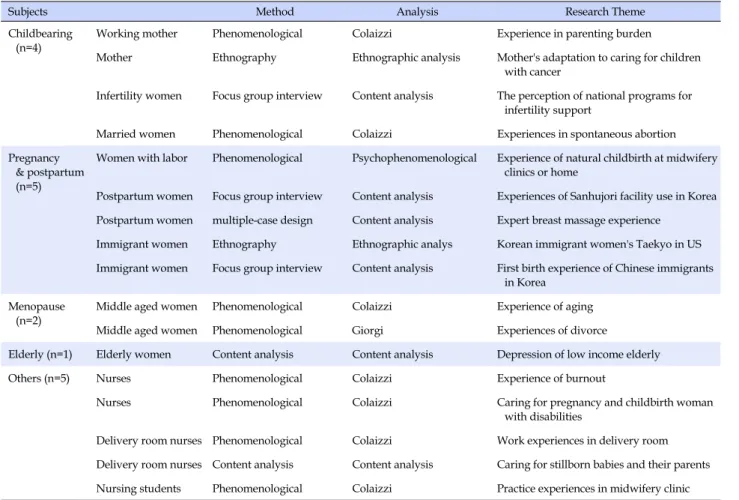
Task: Click the 'Experience of burnout' theme
Action: [551, 378]
